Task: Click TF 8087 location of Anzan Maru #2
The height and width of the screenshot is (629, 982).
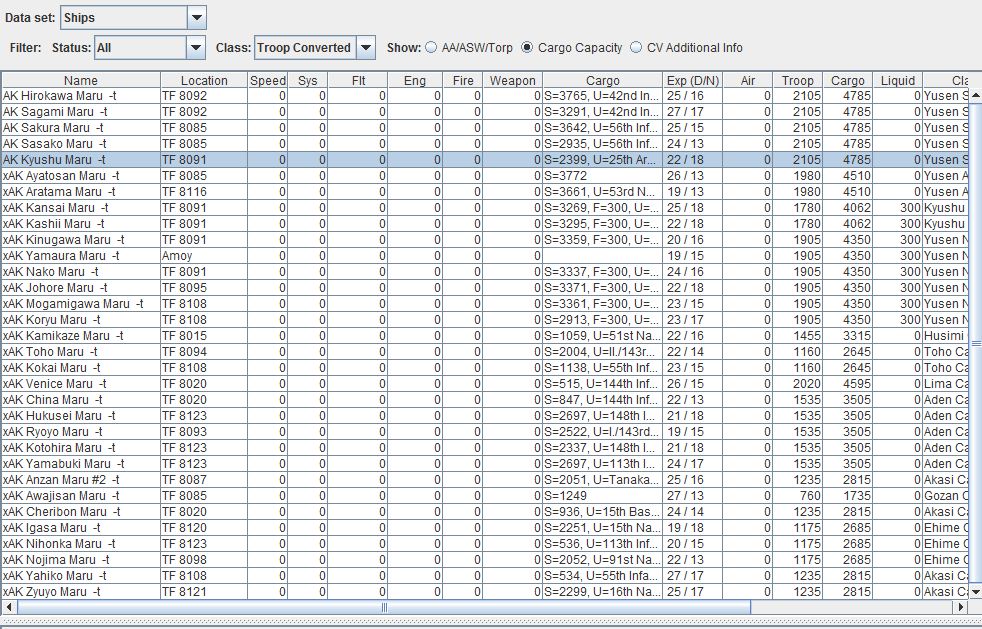Action: click(x=204, y=479)
